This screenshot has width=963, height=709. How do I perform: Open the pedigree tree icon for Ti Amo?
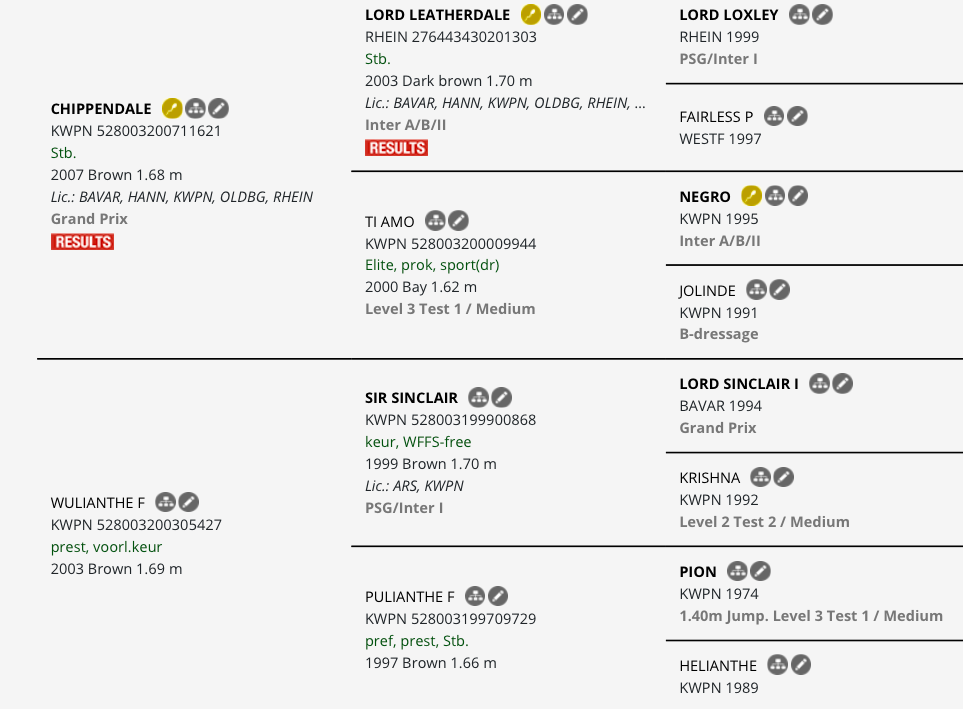click(x=435, y=221)
